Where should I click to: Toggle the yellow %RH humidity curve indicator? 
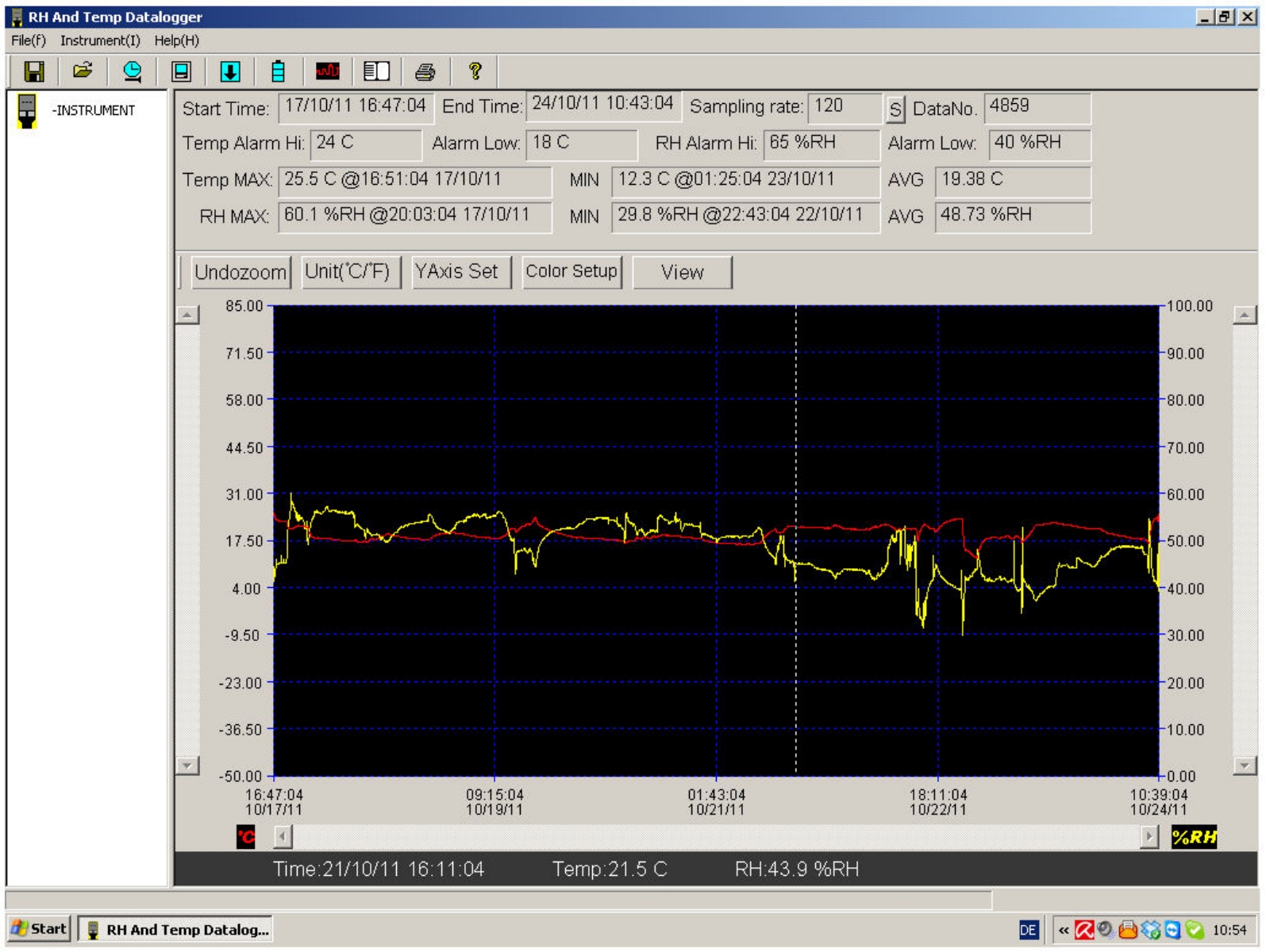1193,837
